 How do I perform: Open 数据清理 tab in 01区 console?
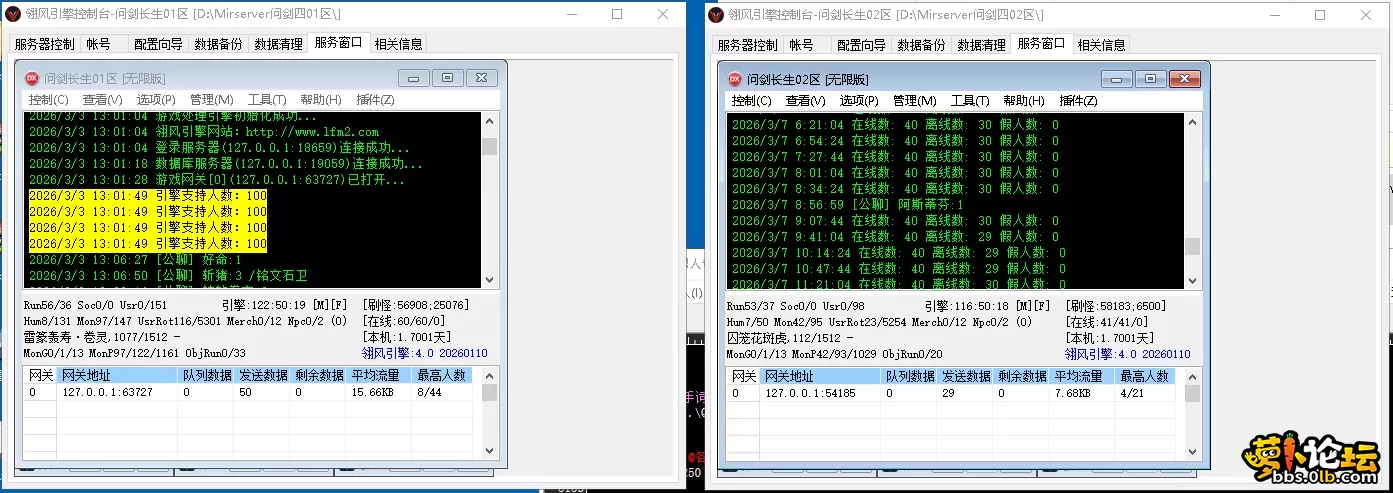click(278, 44)
